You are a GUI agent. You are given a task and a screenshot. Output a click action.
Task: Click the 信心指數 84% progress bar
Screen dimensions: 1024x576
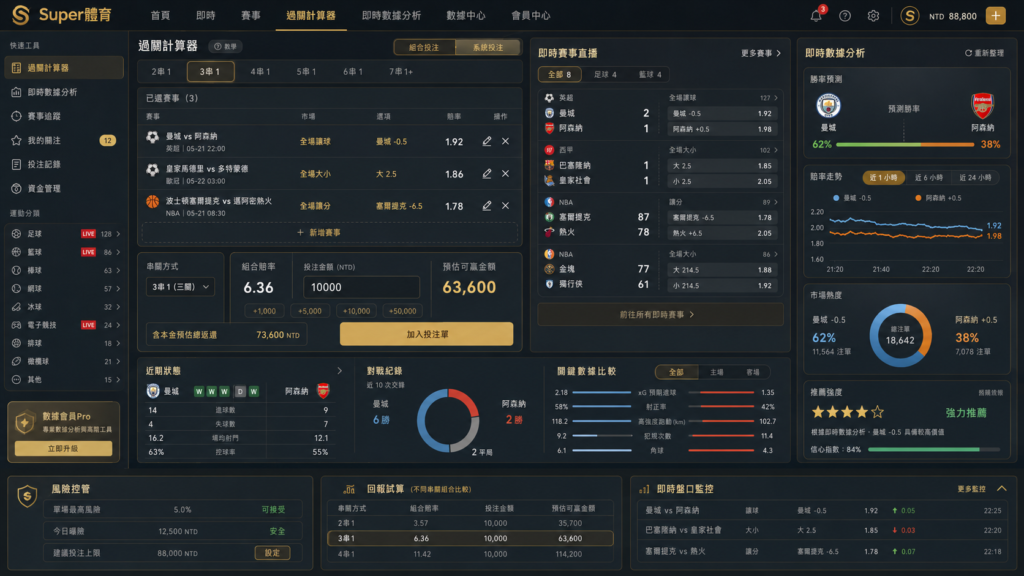coord(933,449)
